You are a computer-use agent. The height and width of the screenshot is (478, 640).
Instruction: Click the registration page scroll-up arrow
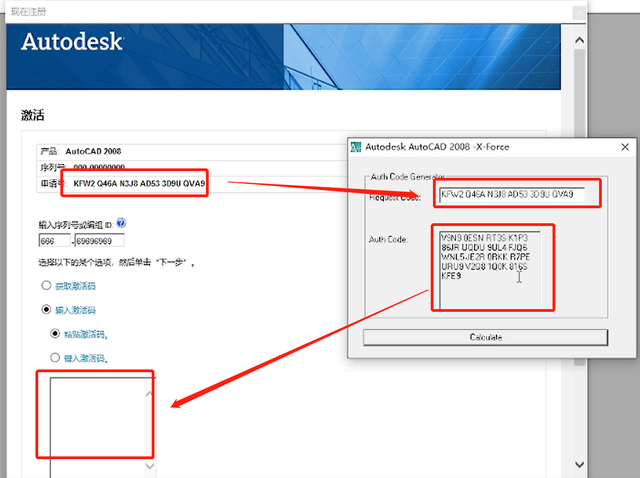click(x=579, y=40)
